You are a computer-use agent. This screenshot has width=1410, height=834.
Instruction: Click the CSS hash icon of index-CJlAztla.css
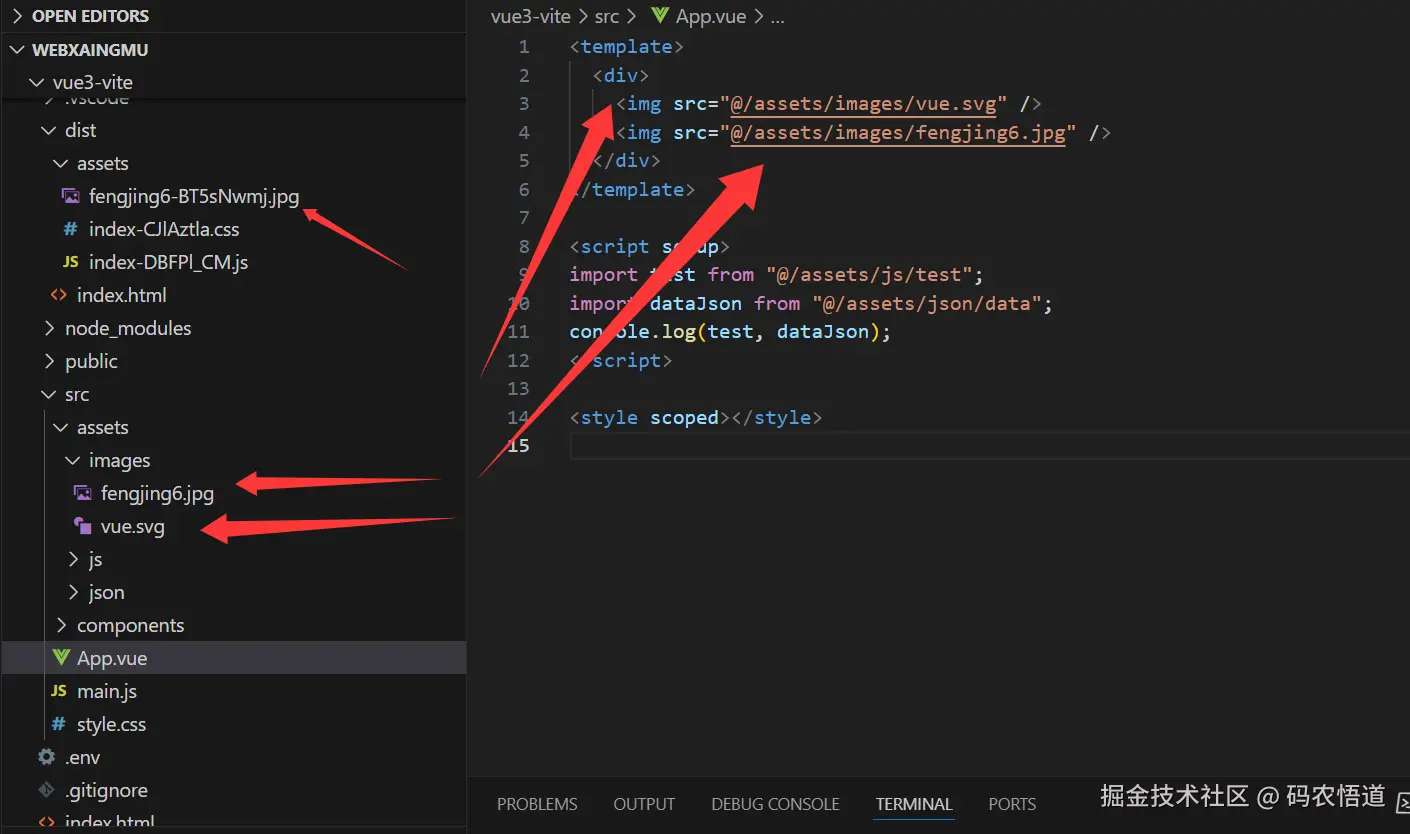70,230
